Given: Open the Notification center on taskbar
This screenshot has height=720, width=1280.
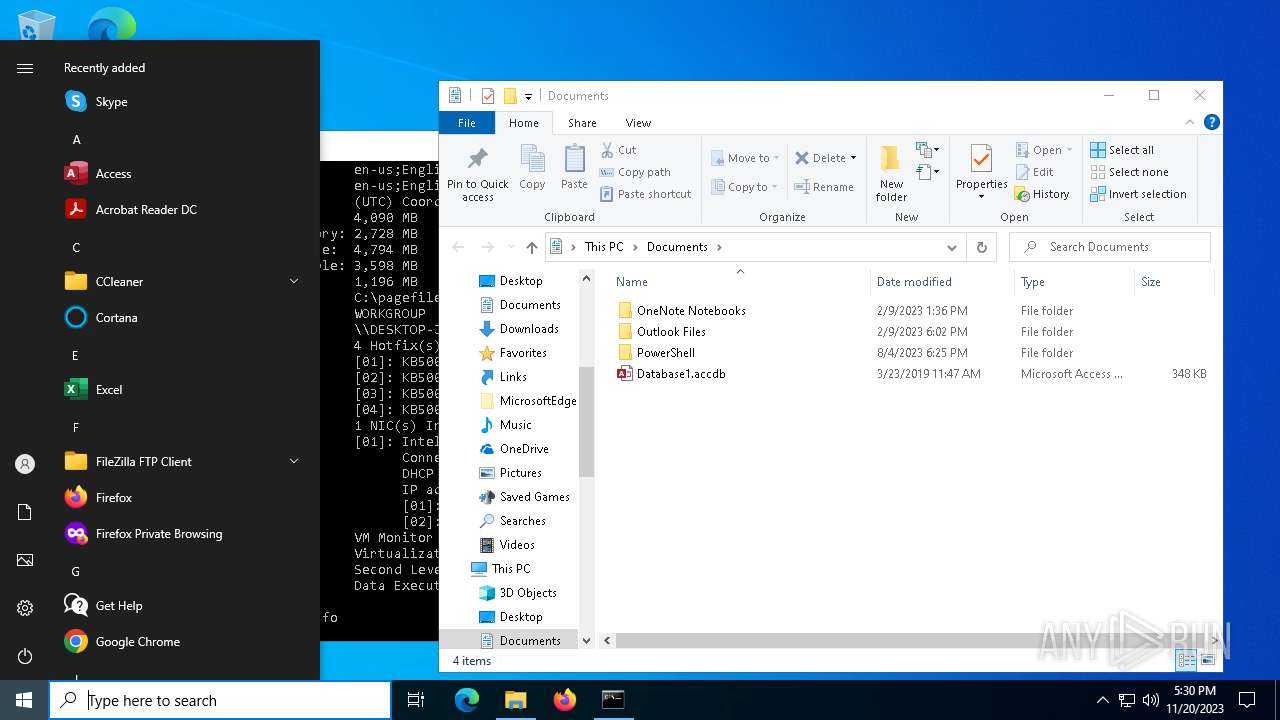Looking at the screenshot, I should (x=1247, y=701).
